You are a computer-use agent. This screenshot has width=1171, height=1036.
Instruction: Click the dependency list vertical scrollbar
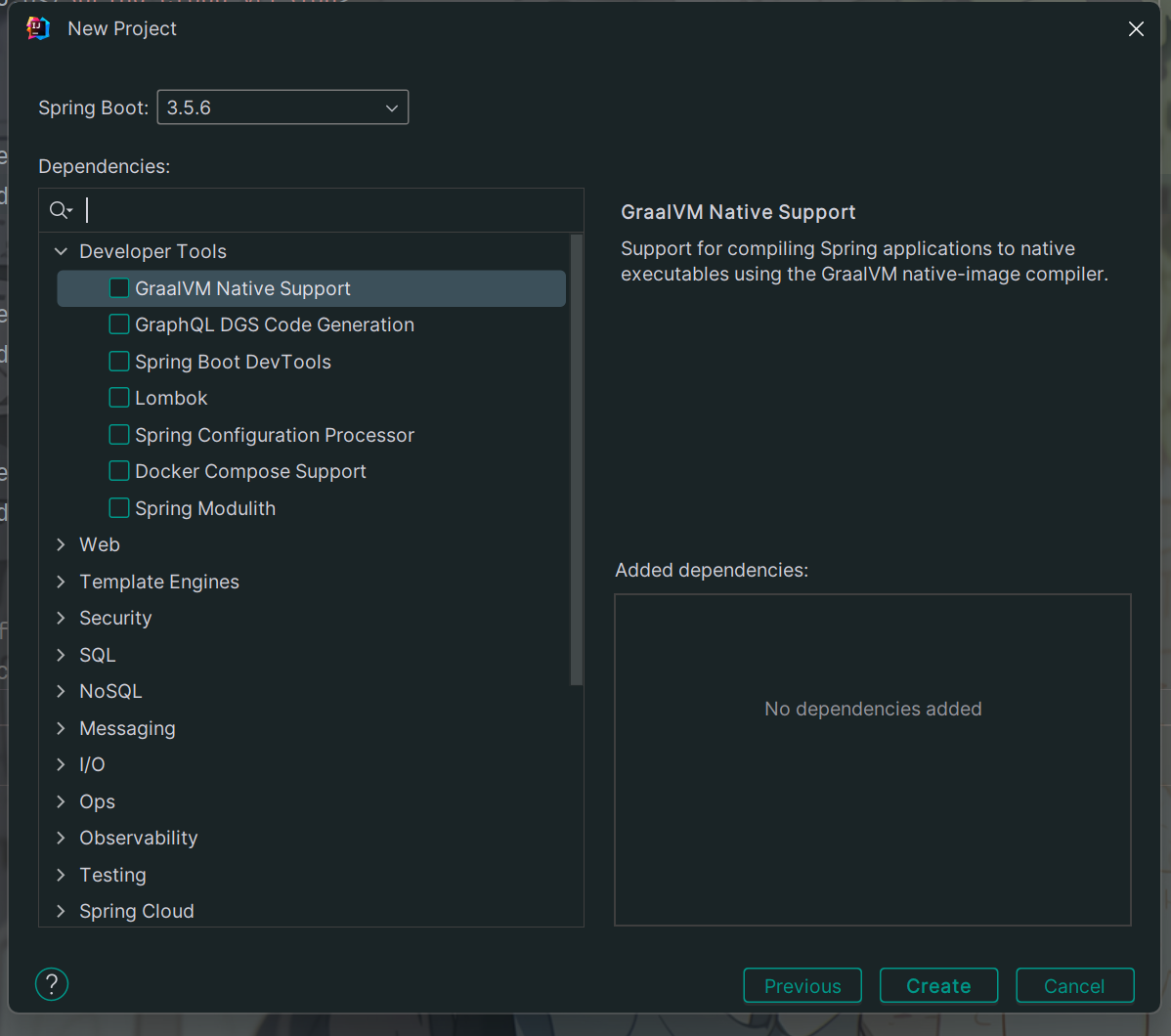click(x=577, y=459)
